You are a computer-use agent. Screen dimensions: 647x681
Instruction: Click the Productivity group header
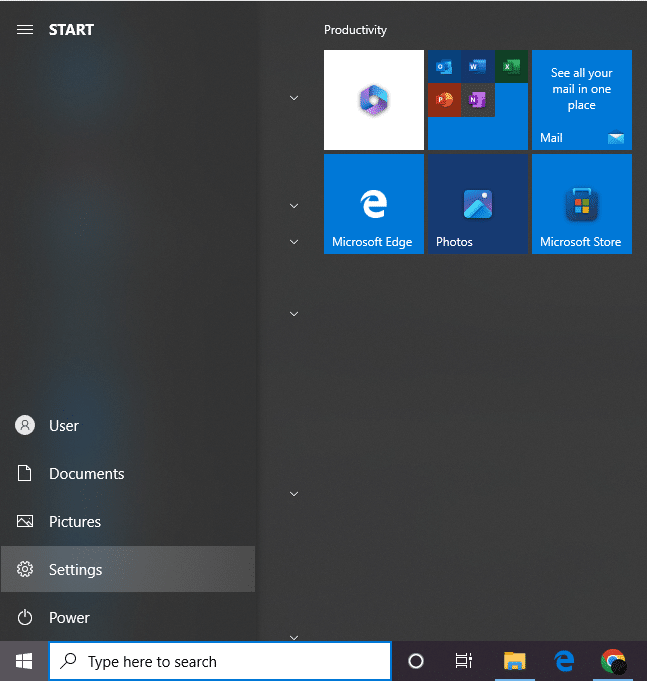(x=355, y=30)
